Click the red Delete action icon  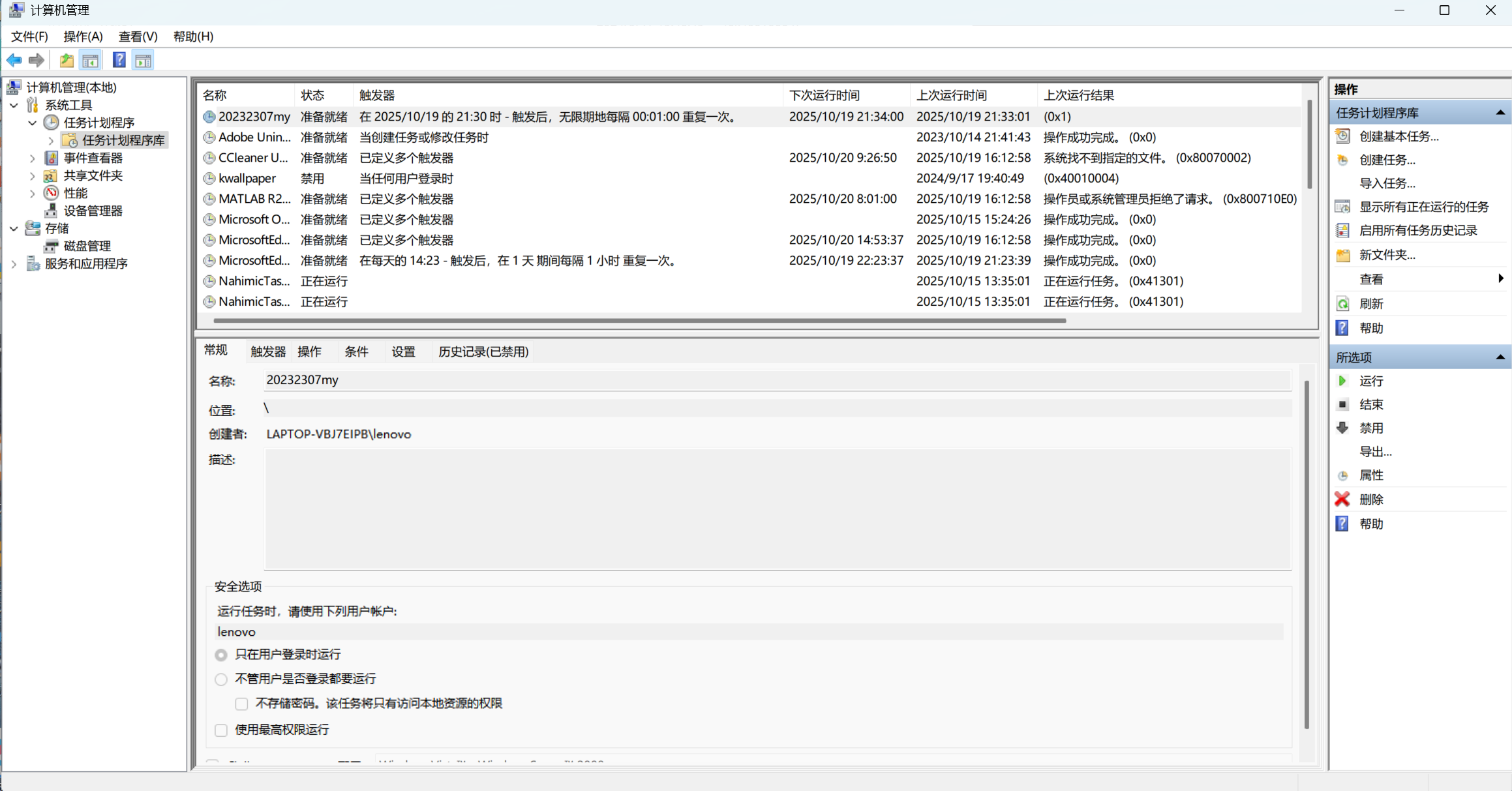point(1342,500)
